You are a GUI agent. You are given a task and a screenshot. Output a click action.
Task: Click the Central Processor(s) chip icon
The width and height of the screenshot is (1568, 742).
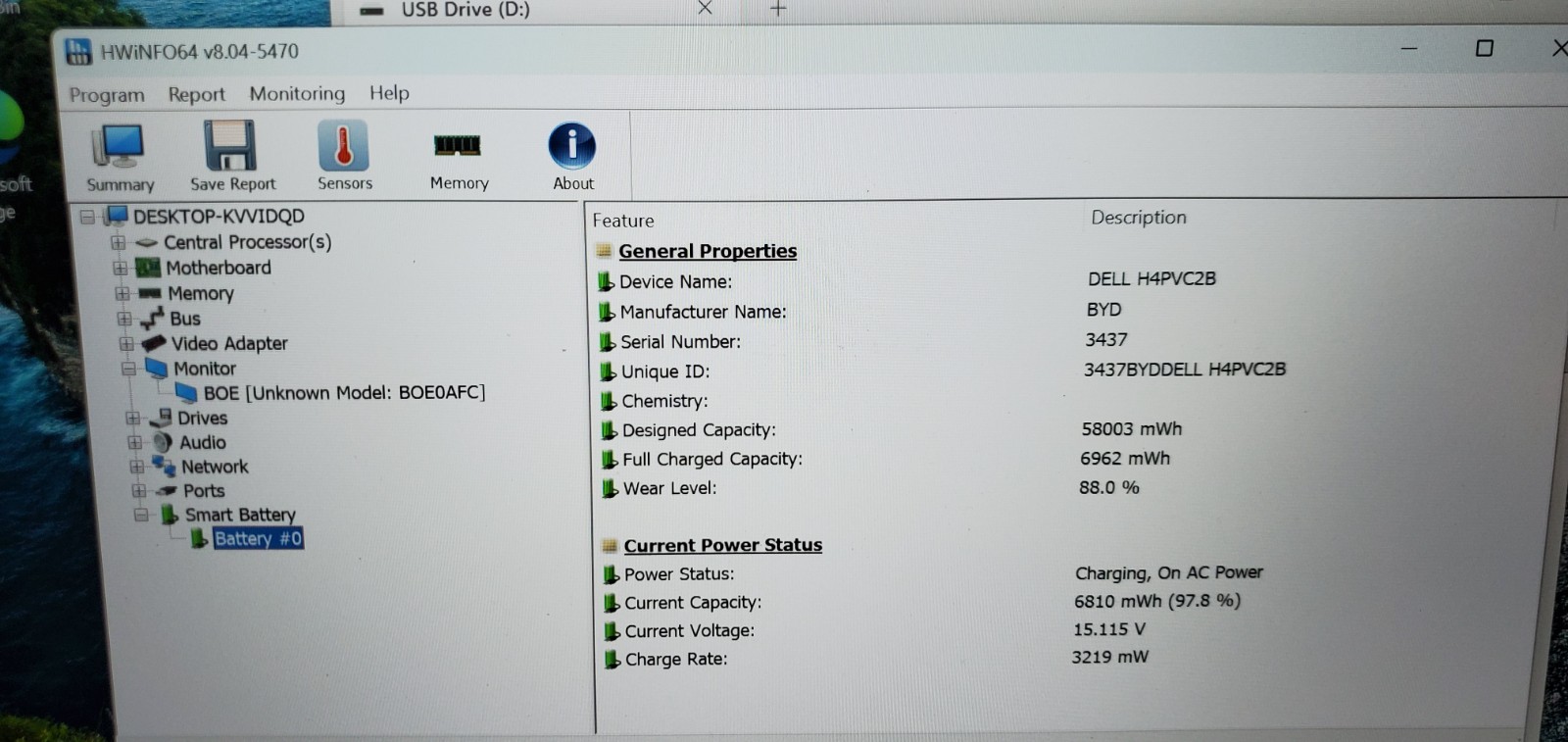point(147,242)
